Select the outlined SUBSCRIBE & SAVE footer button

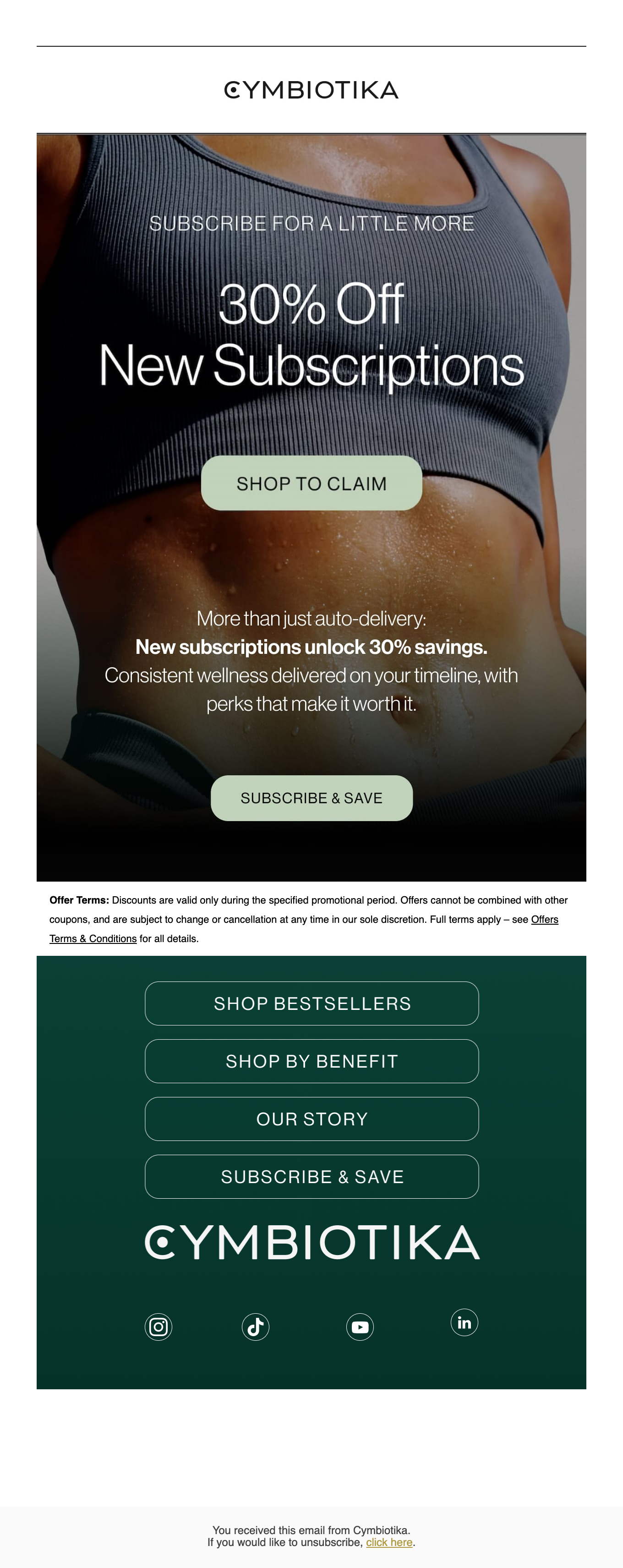(x=311, y=1177)
